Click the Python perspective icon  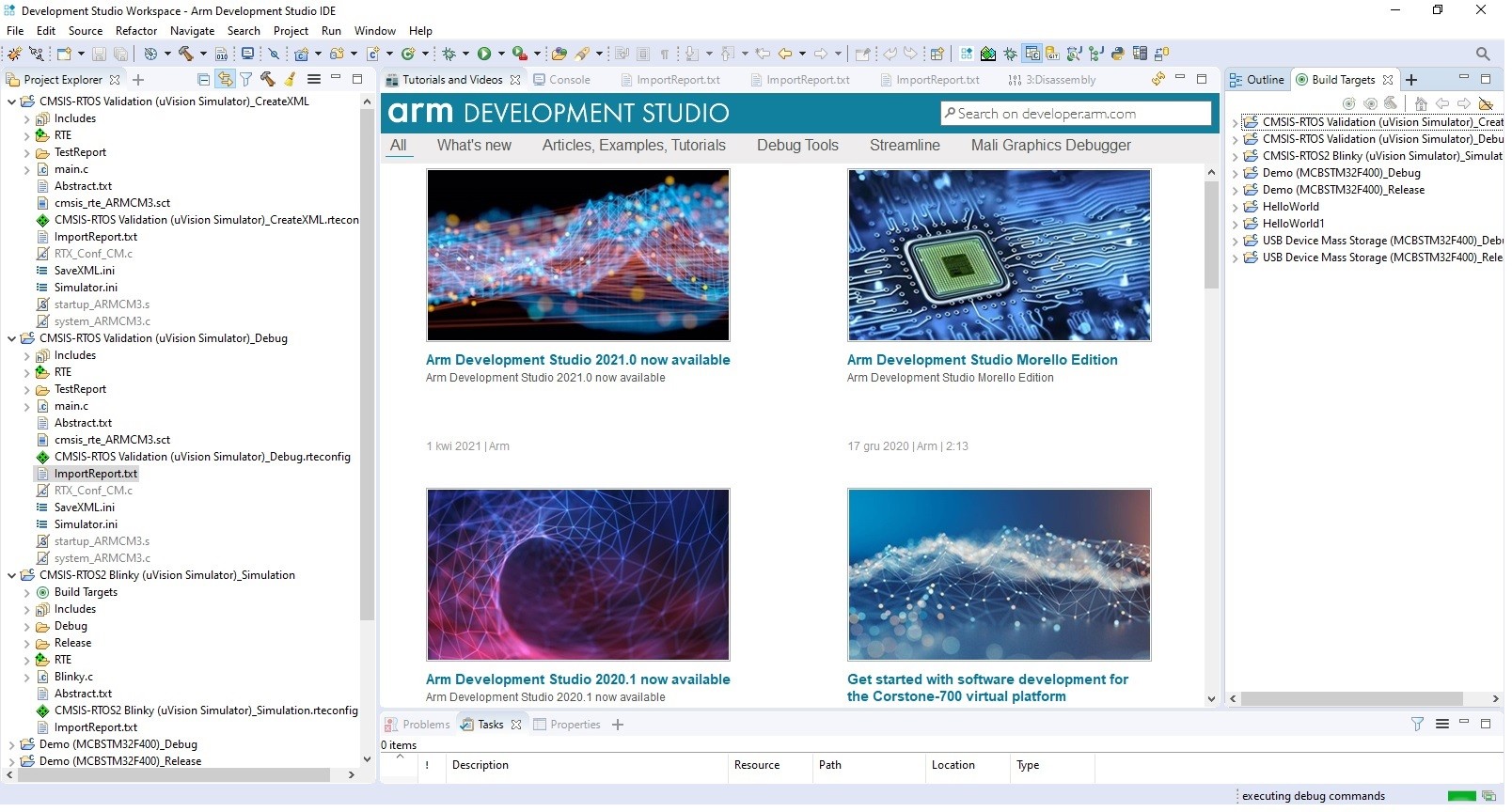pyautogui.click(x=1118, y=54)
